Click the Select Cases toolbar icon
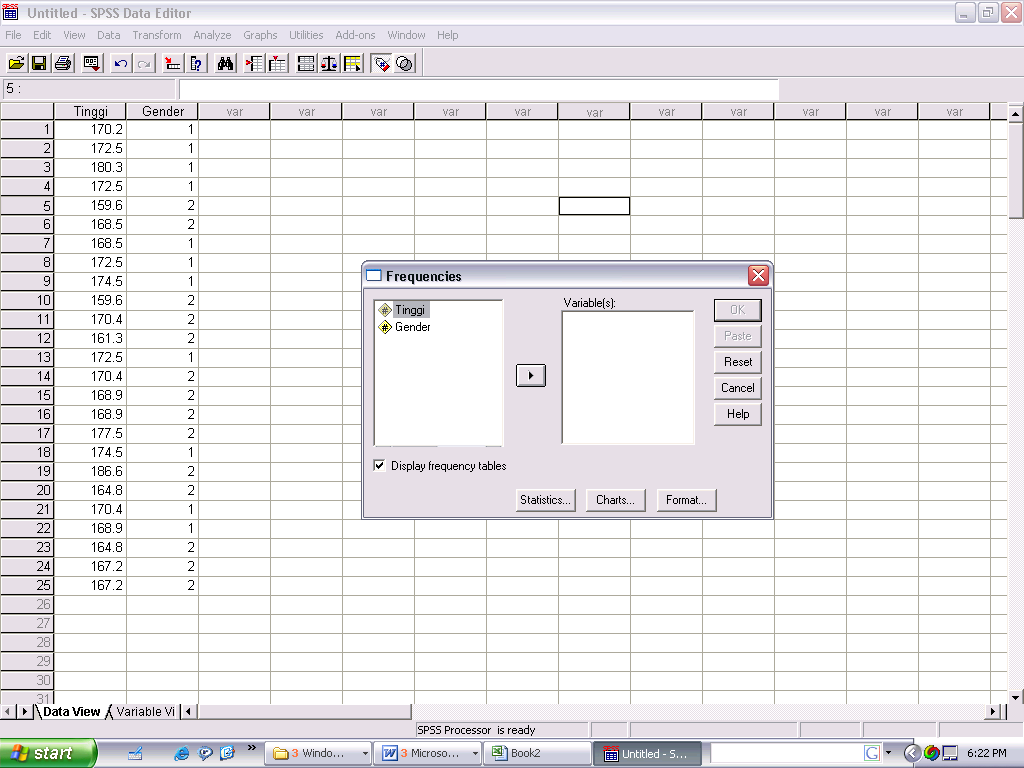The width and height of the screenshot is (1024, 768). pos(353,63)
